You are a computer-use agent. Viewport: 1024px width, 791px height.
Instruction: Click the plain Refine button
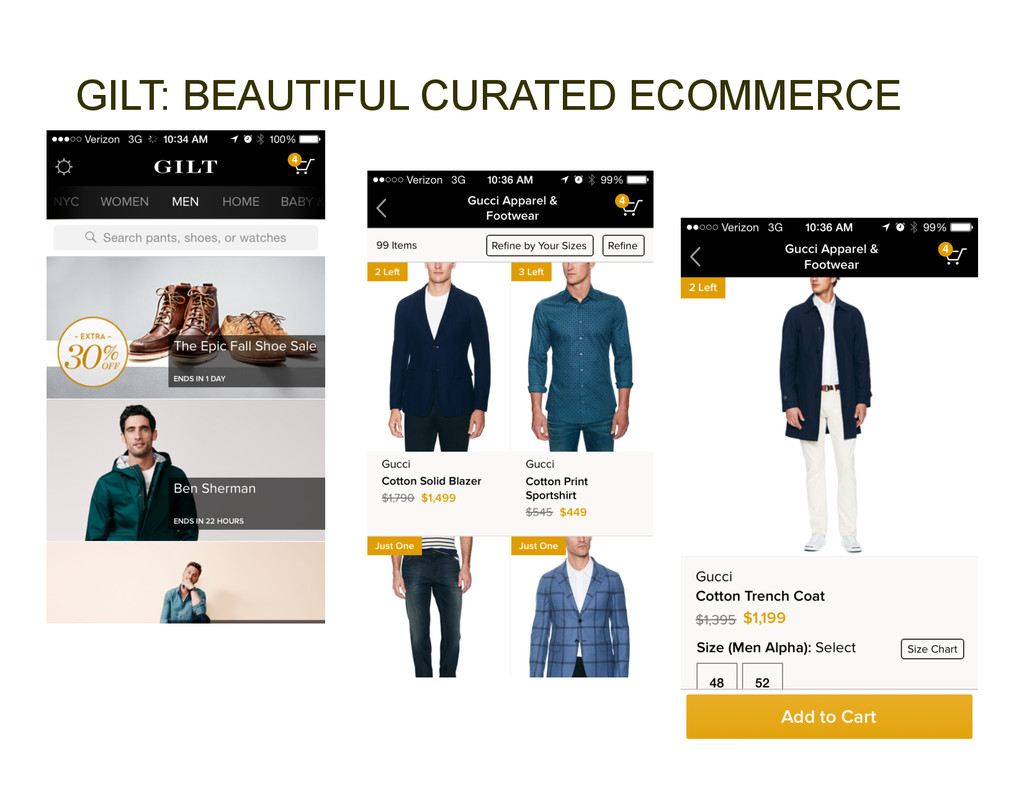point(622,246)
